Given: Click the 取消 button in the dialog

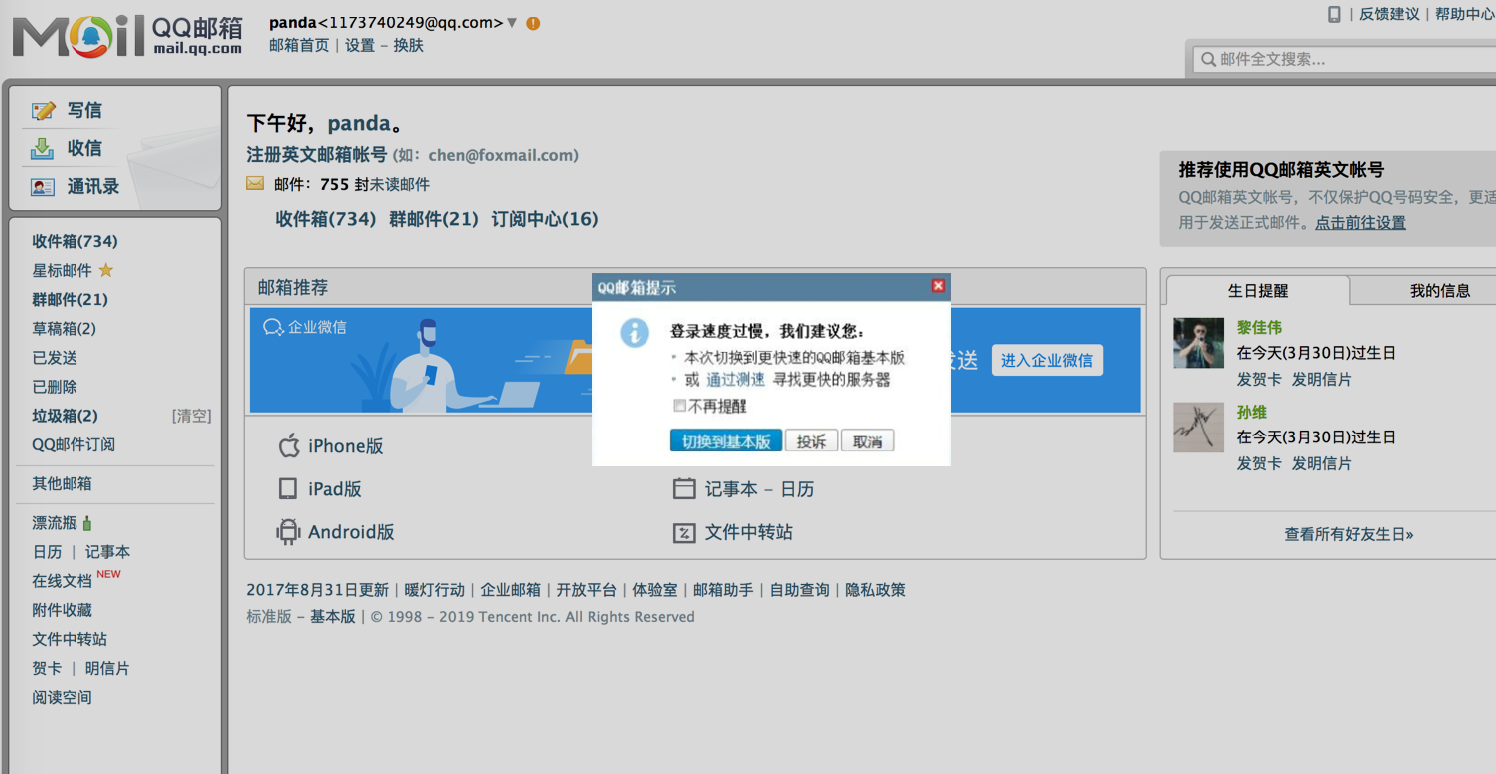Looking at the screenshot, I should [x=867, y=441].
